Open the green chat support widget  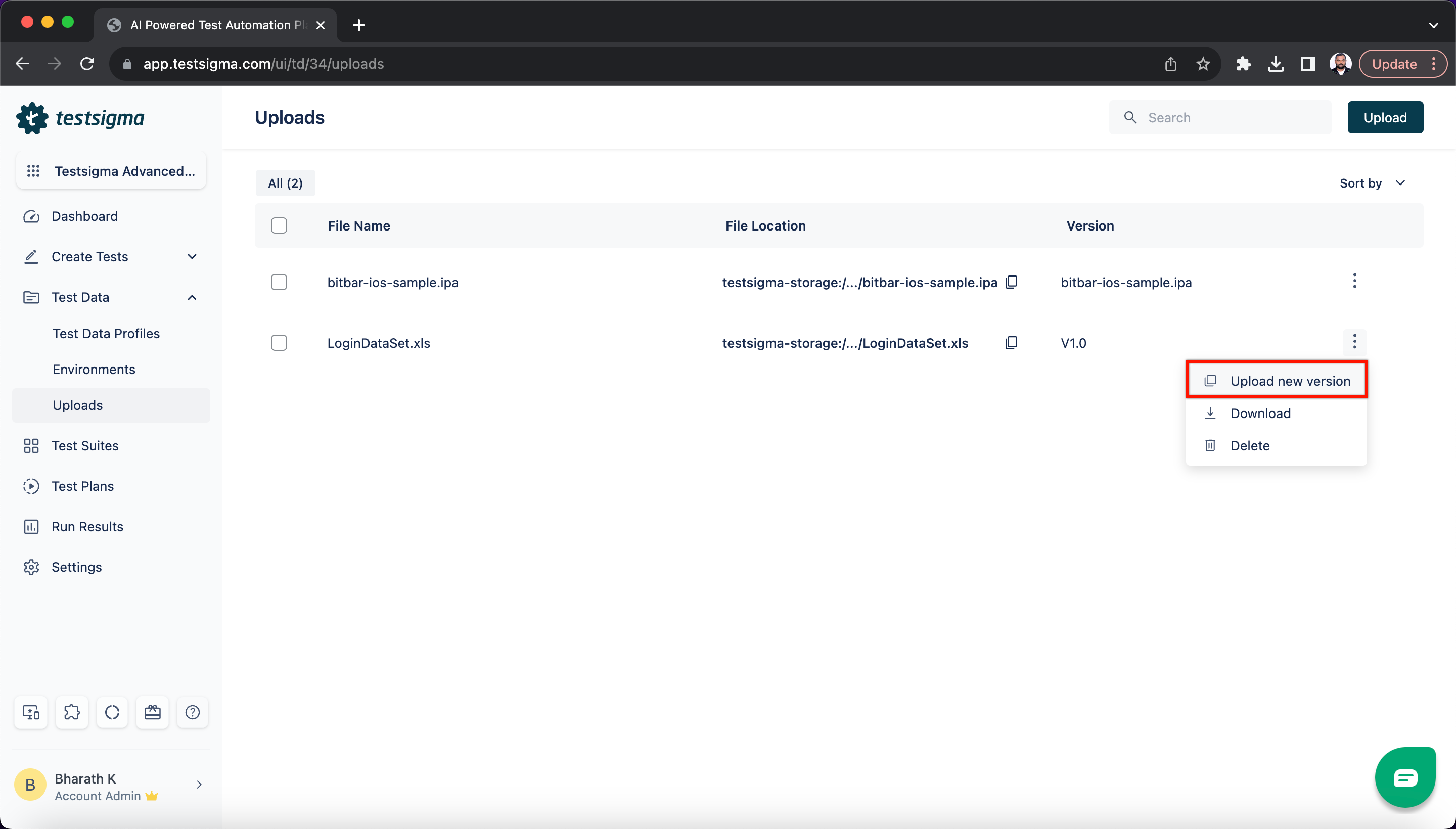point(1405,777)
